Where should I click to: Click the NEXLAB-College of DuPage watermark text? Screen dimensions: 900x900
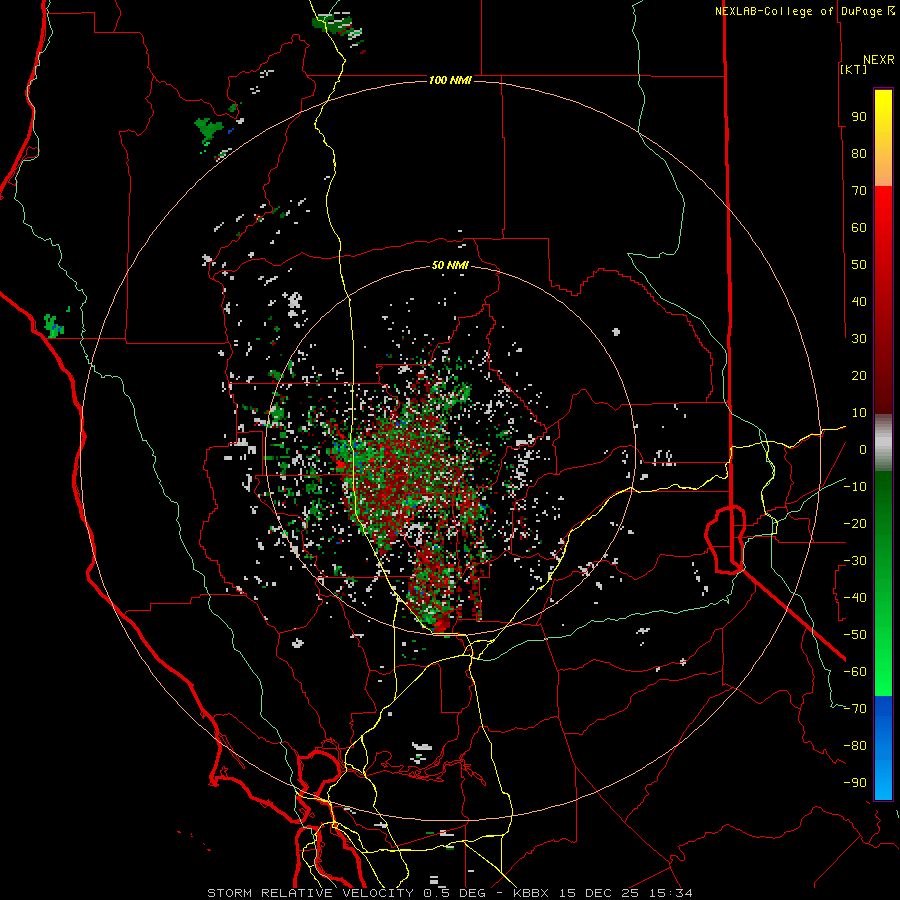pos(800,11)
